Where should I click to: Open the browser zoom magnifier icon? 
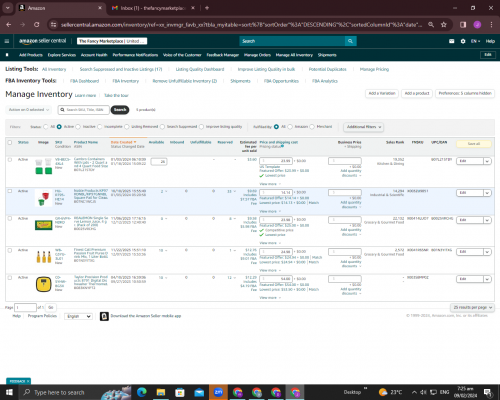(x=431, y=25)
